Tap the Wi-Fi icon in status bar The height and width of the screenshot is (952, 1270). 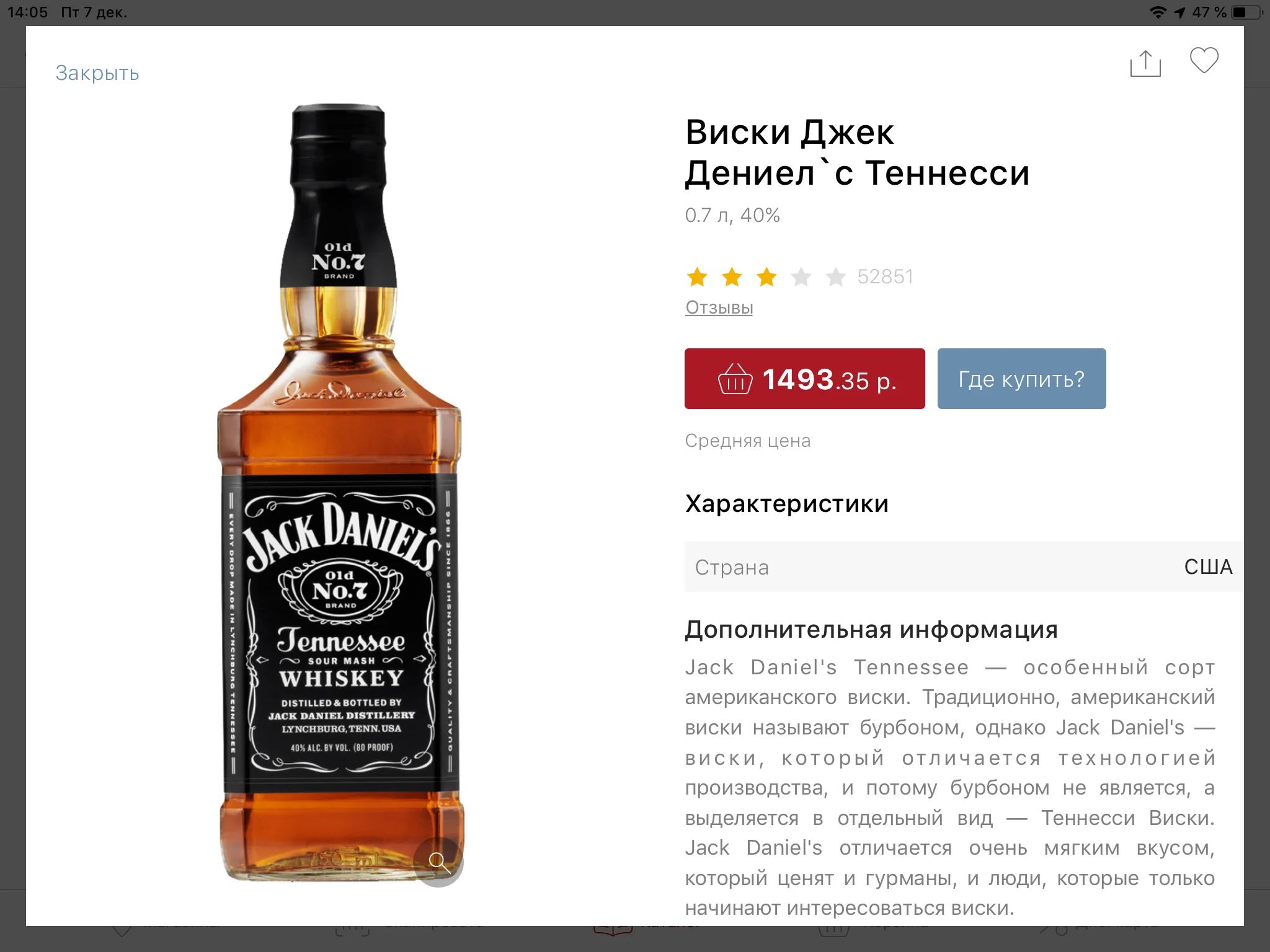click(1158, 12)
